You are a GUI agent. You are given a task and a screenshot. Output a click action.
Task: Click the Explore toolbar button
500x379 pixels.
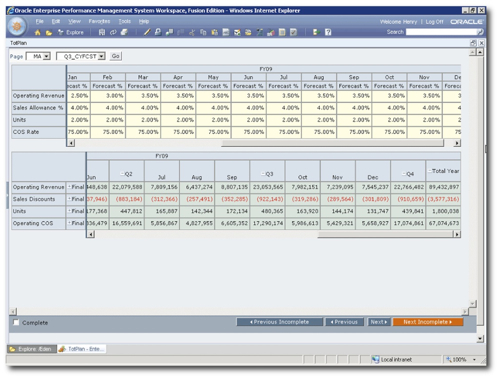click(71, 32)
